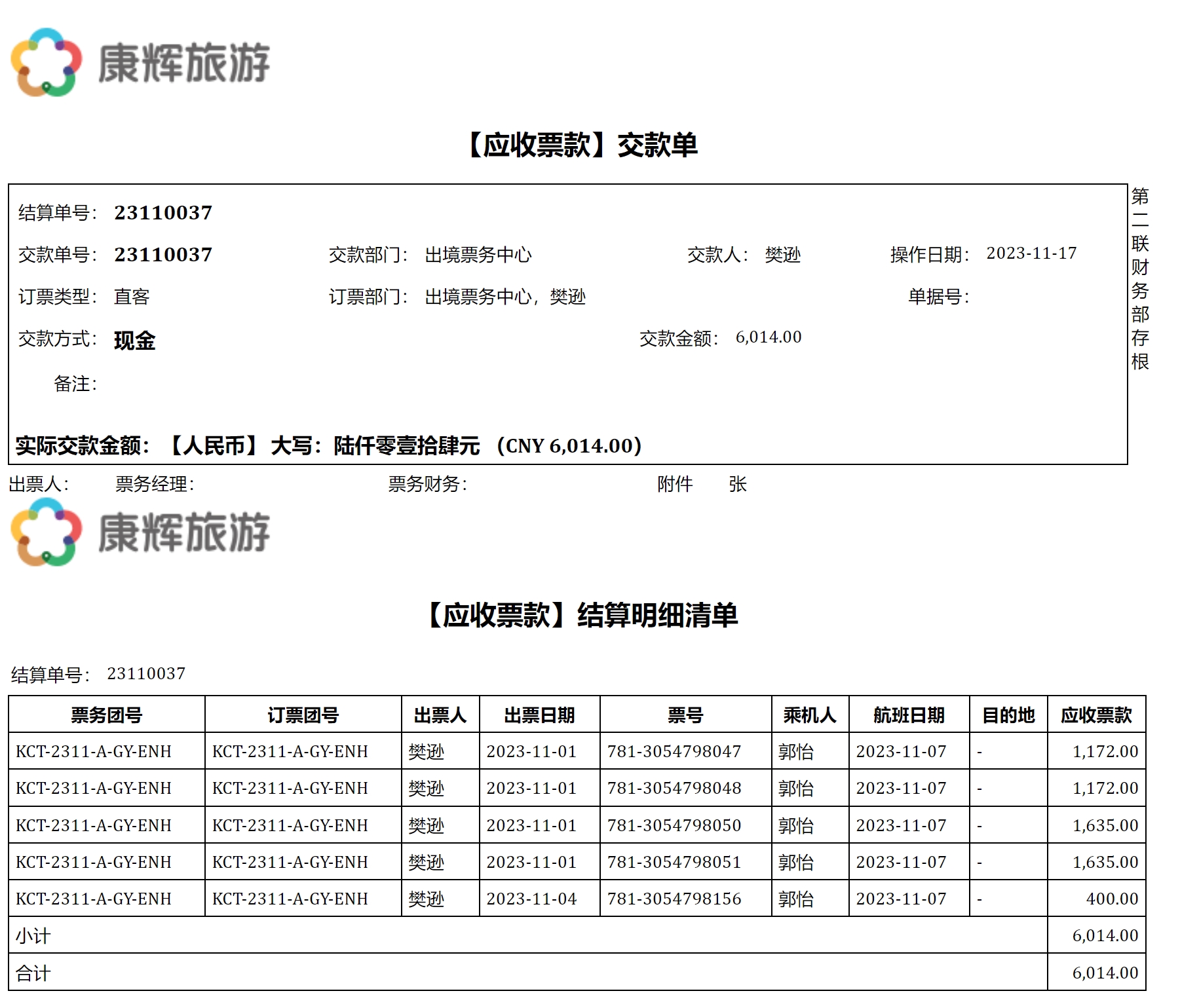Click the 票务团号 column header
The width and height of the screenshot is (1180, 1008).
(106, 715)
